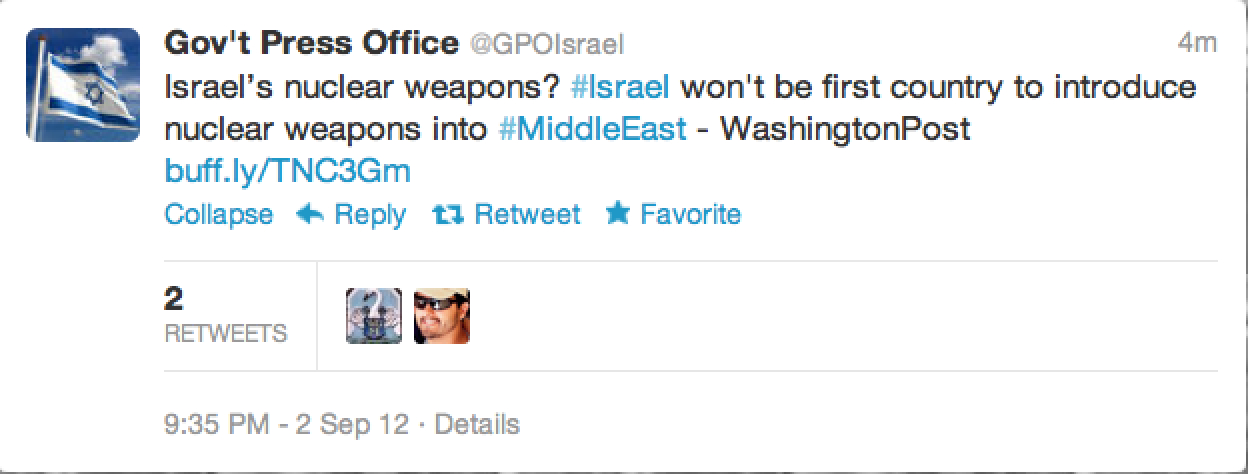The width and height of the screenshot is (1248, 474).
Task: Open tweet Details link
Action: click(x=477, y=423)
